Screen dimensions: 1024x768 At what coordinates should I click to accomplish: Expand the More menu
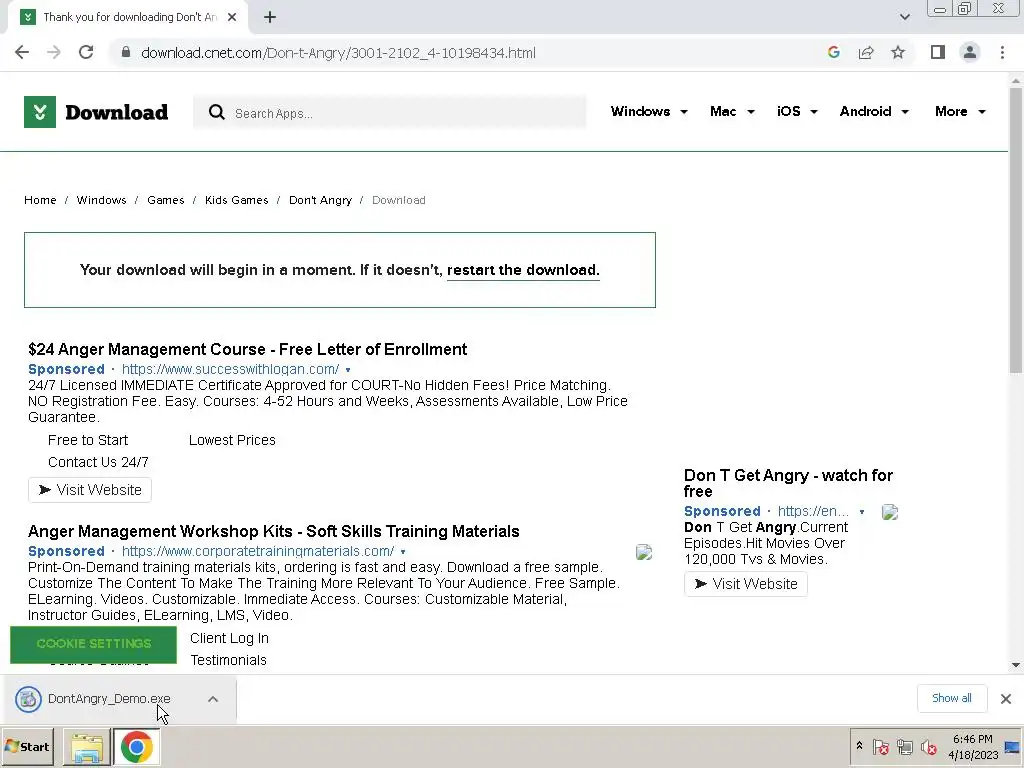(x=960, y=112)
